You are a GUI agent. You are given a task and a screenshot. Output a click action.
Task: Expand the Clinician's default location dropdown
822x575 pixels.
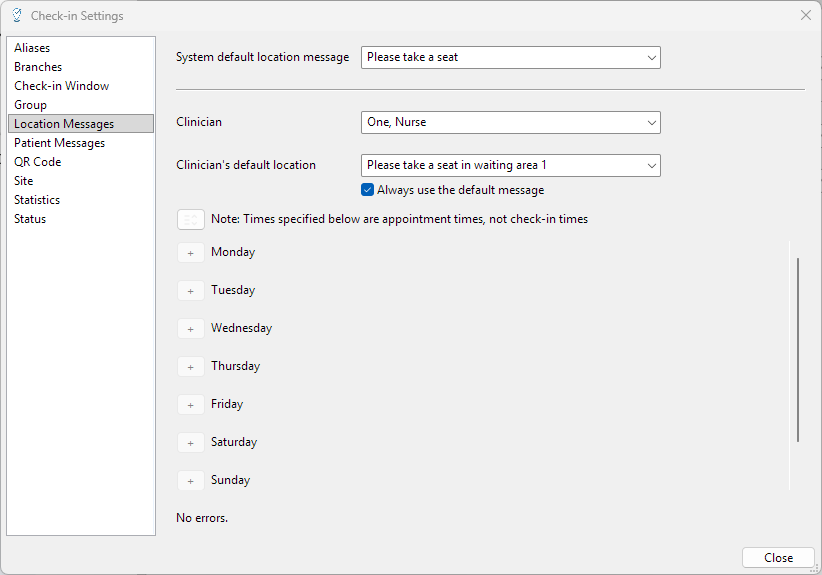[x=510, y=165]
